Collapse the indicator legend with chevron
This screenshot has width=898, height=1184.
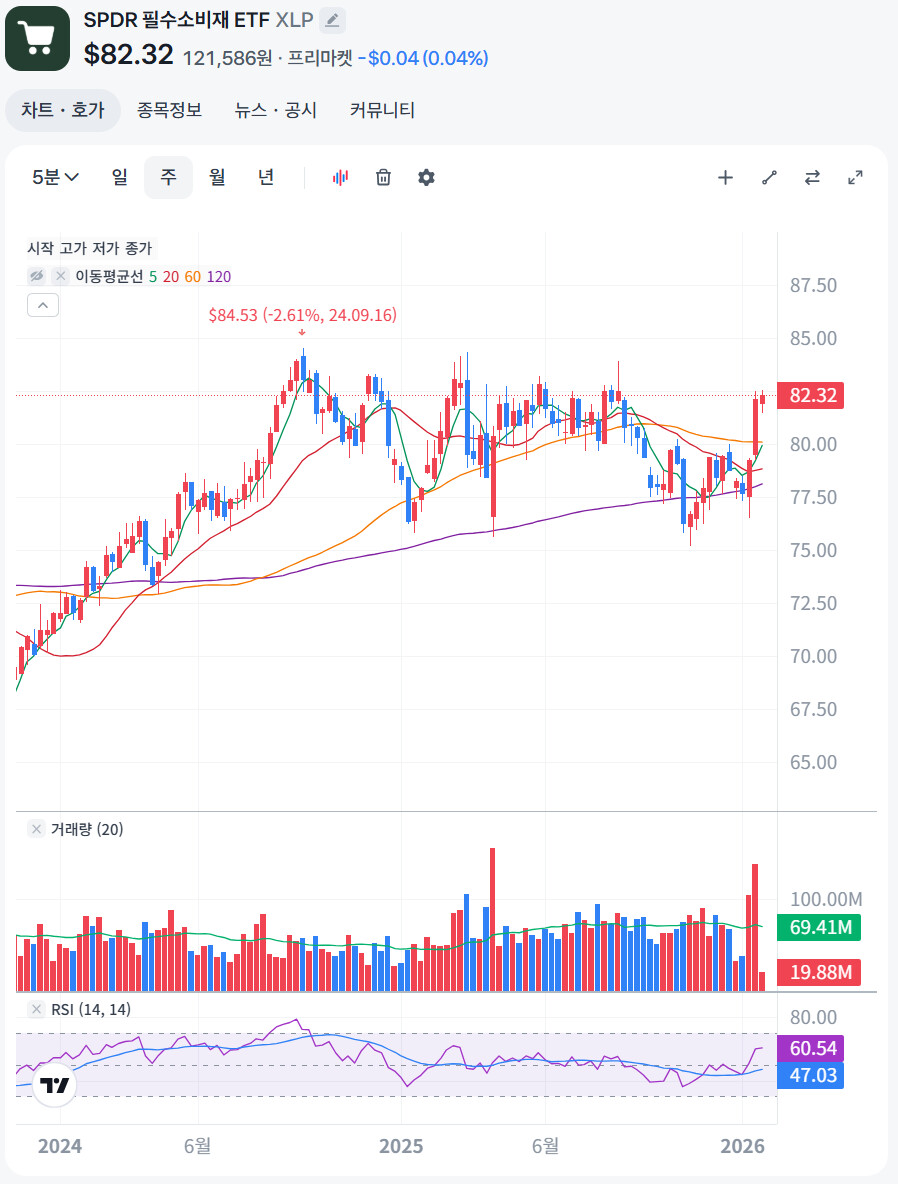[x=43, y=305]
